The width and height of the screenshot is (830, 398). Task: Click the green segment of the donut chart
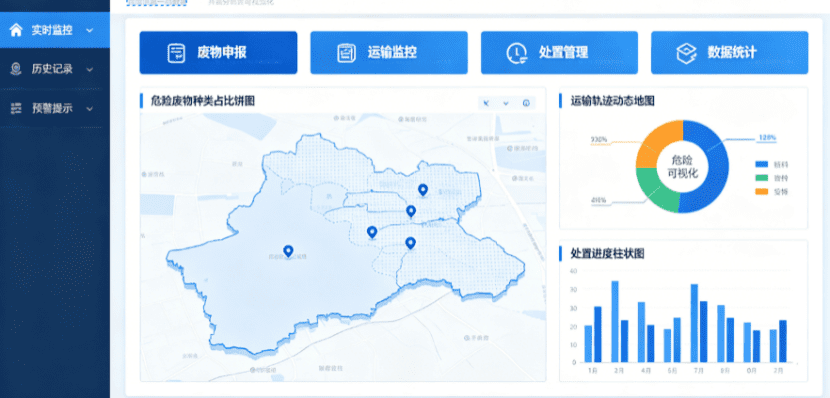(655, 192)
